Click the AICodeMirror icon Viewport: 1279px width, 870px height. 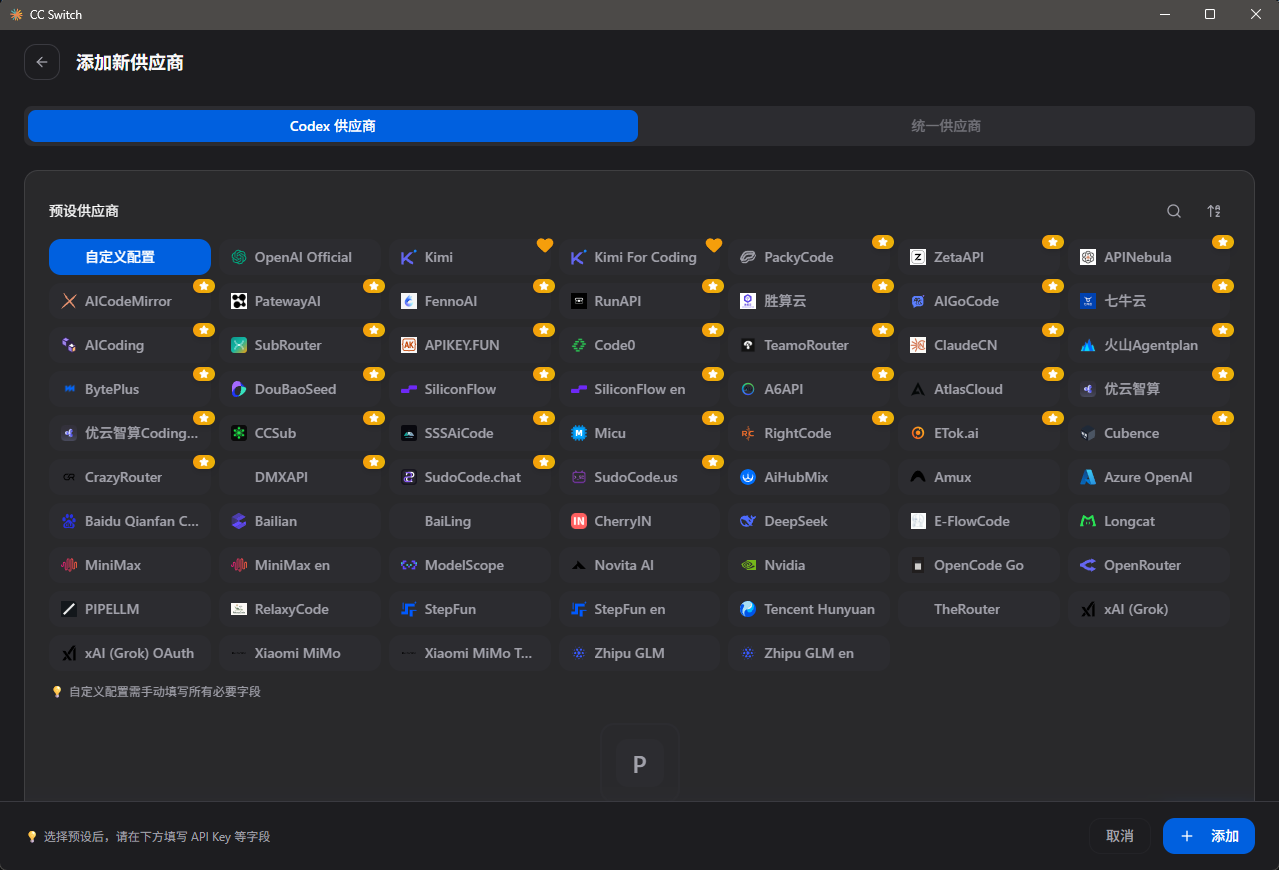(x=69, y=301)
